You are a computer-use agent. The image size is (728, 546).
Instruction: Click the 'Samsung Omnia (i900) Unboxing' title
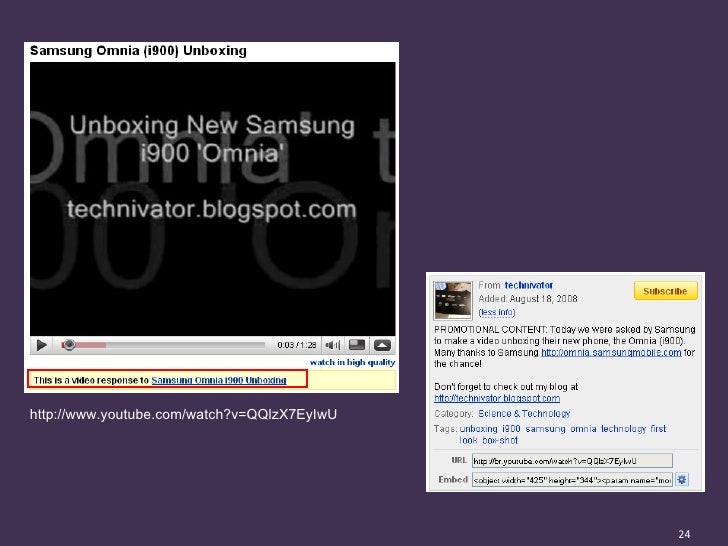[x=138, y=50]
